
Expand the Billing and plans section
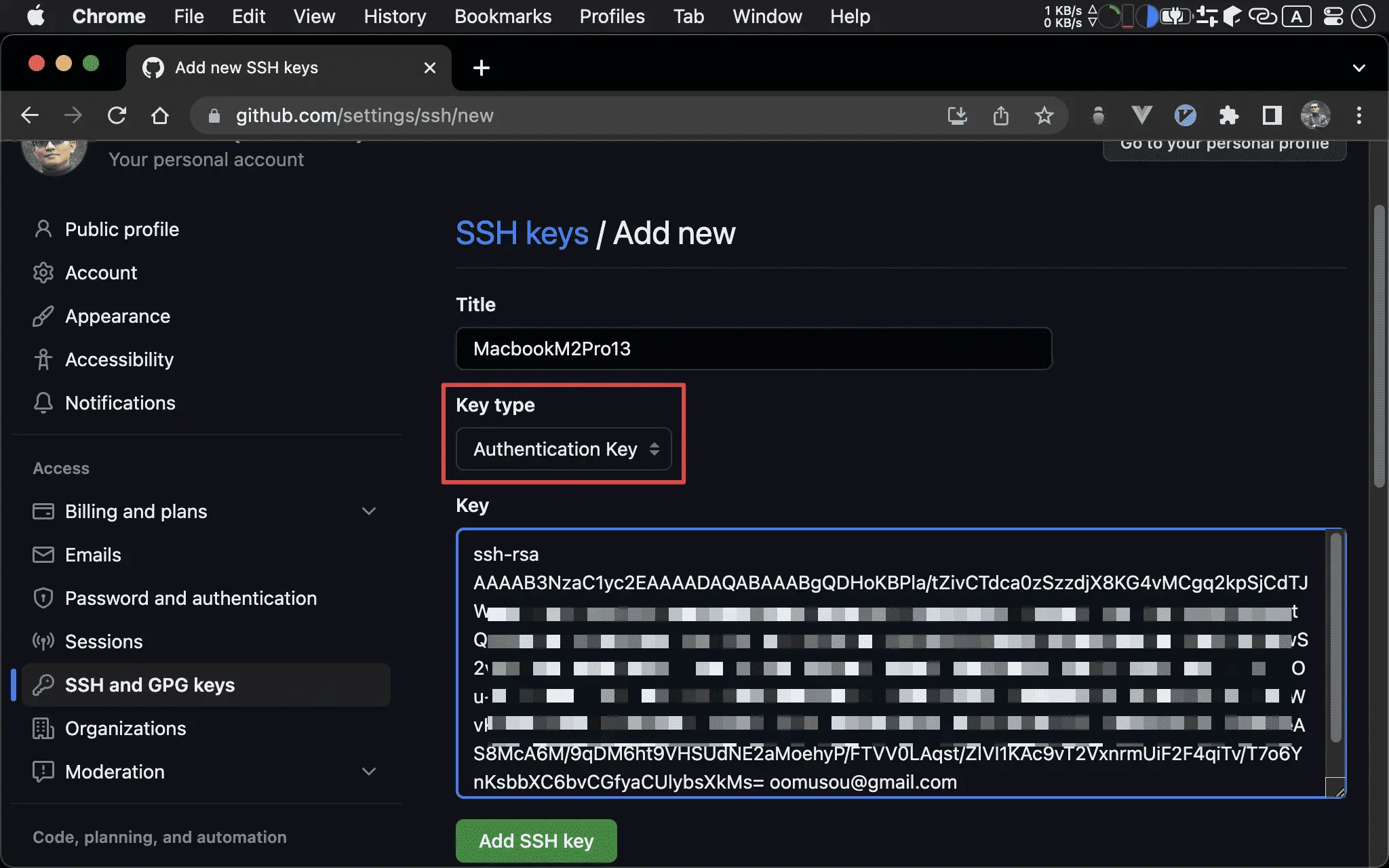(370, 511)
